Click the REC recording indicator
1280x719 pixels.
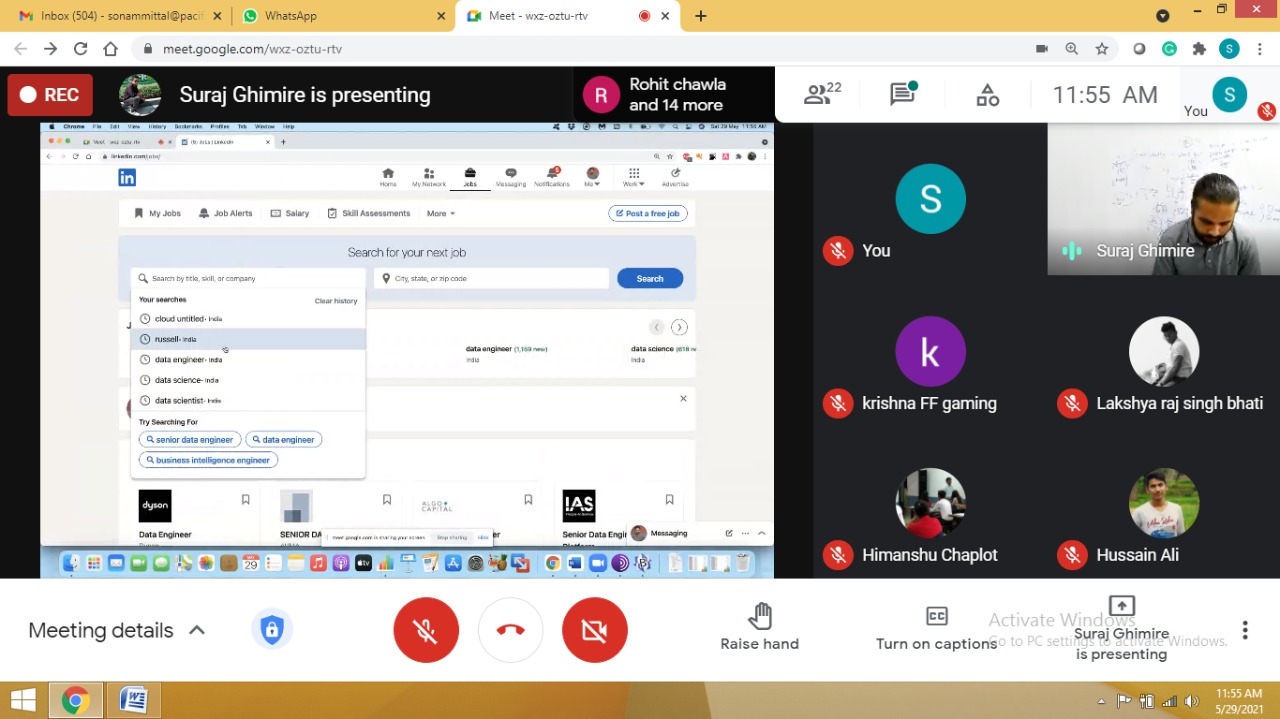(x=50, y=95)
